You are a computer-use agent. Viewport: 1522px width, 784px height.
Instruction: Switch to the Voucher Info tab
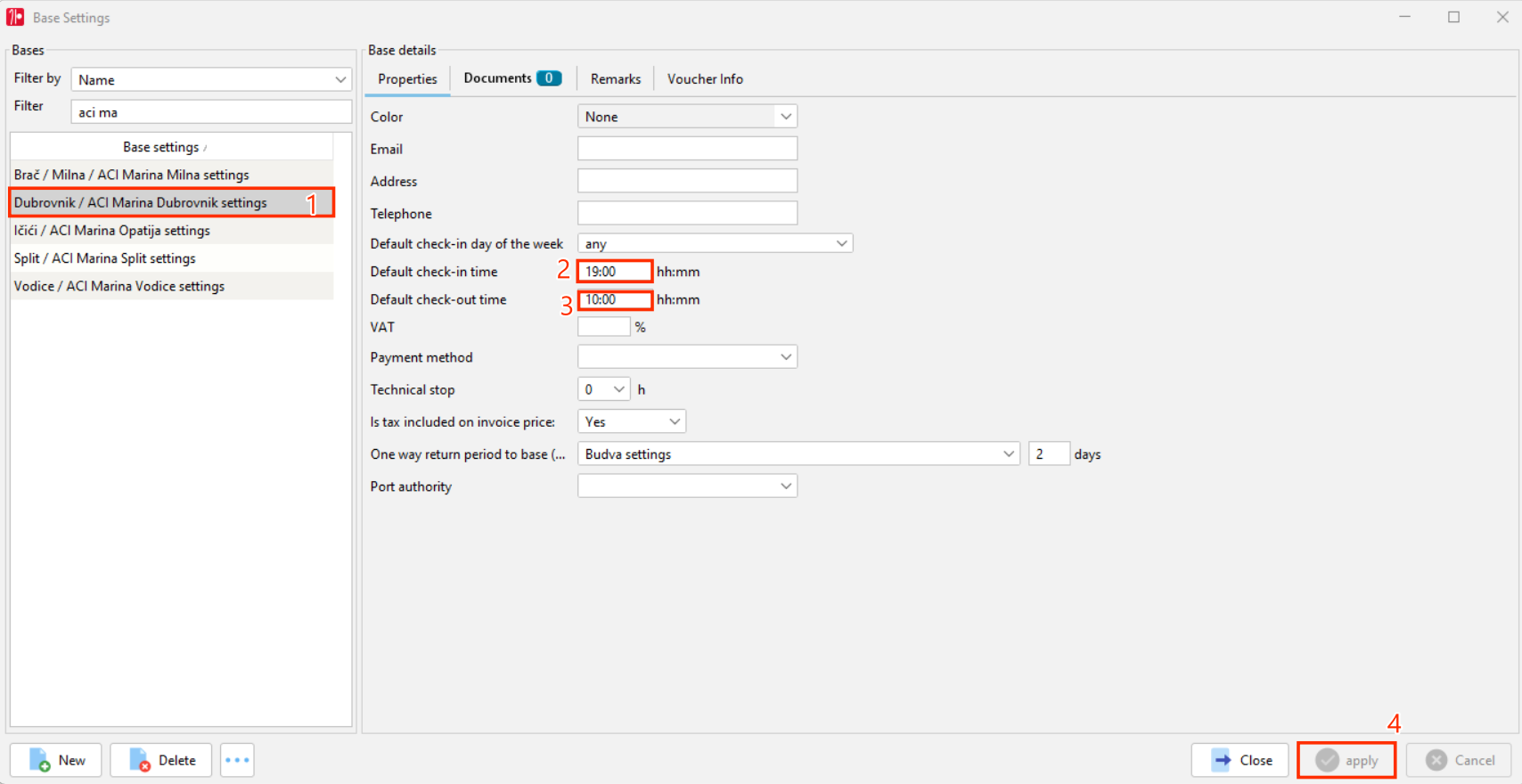(705, 78)
